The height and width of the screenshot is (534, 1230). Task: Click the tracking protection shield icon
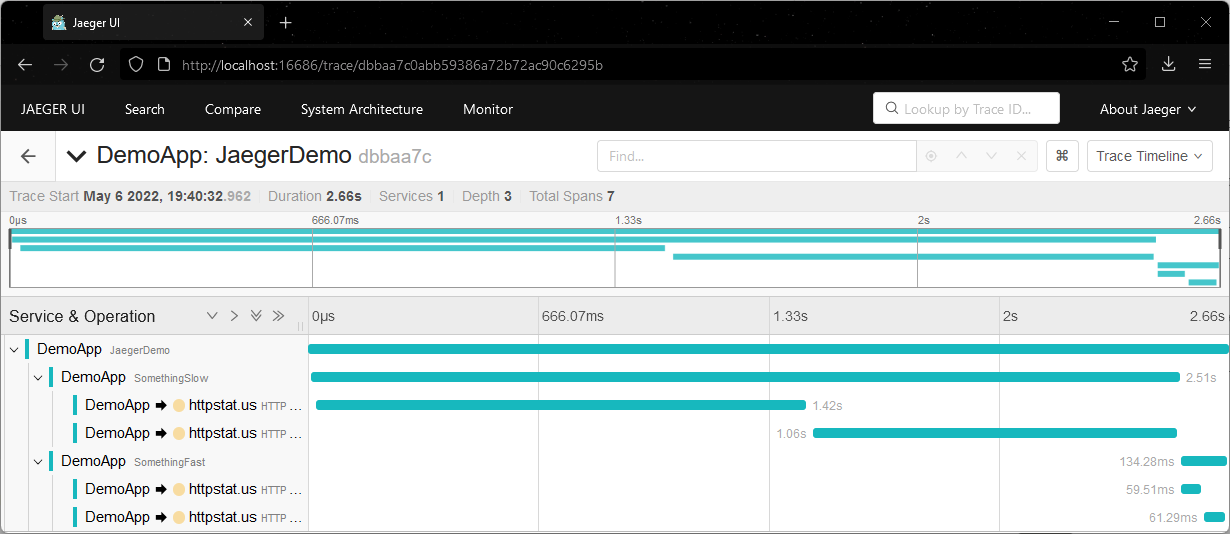[137, 64]
